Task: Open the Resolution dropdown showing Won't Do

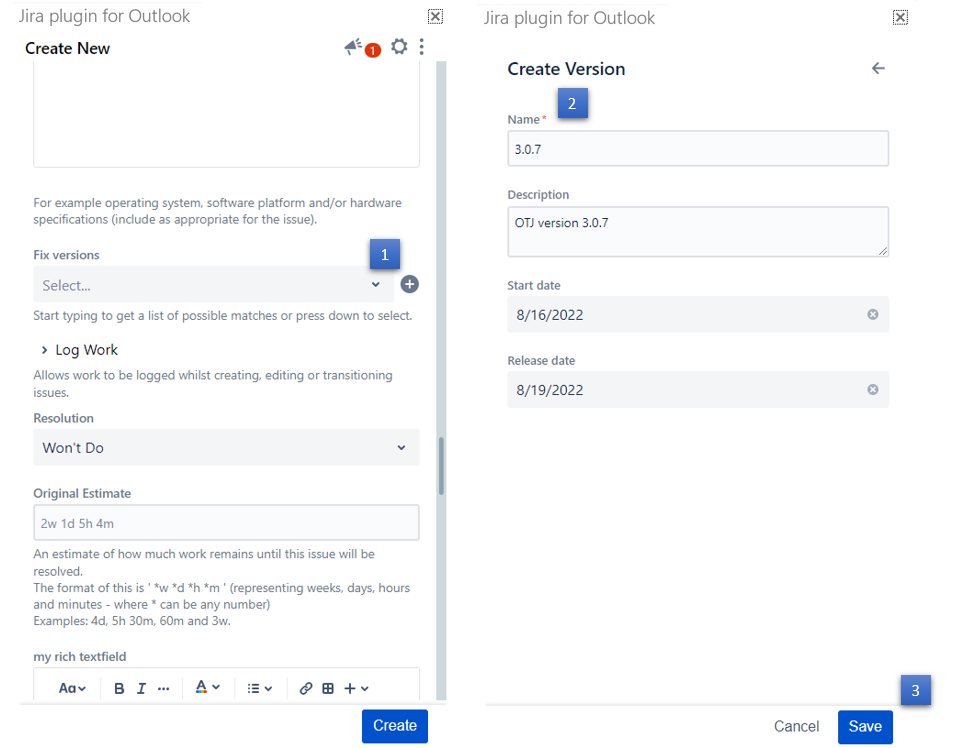Action: 226,448
